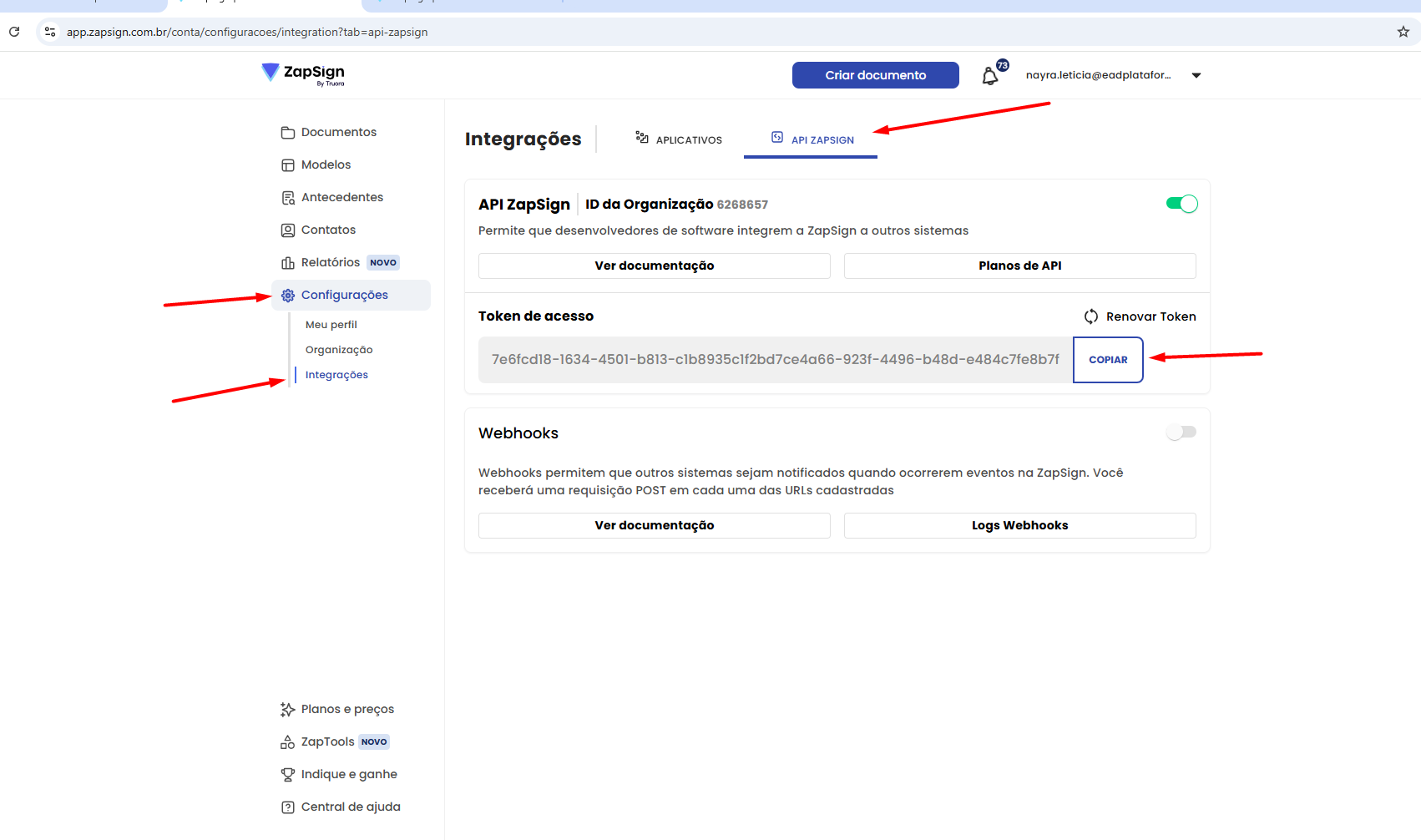This screenshot has width=1421, height=840.
Task: Click the Modelos template icon
Action: click(288, 165)
